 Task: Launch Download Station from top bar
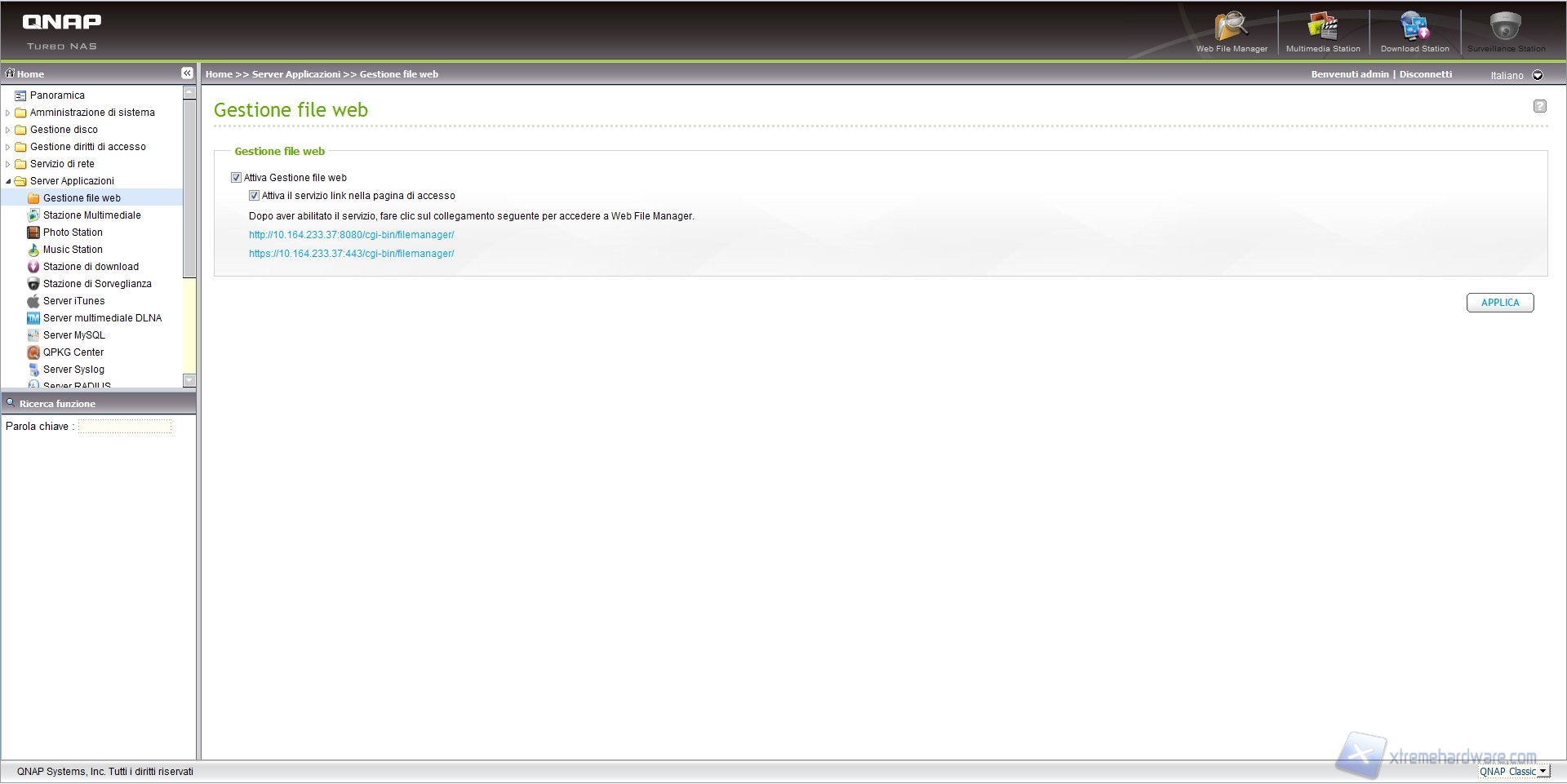pyautogui.click(x=1414, y=28)
